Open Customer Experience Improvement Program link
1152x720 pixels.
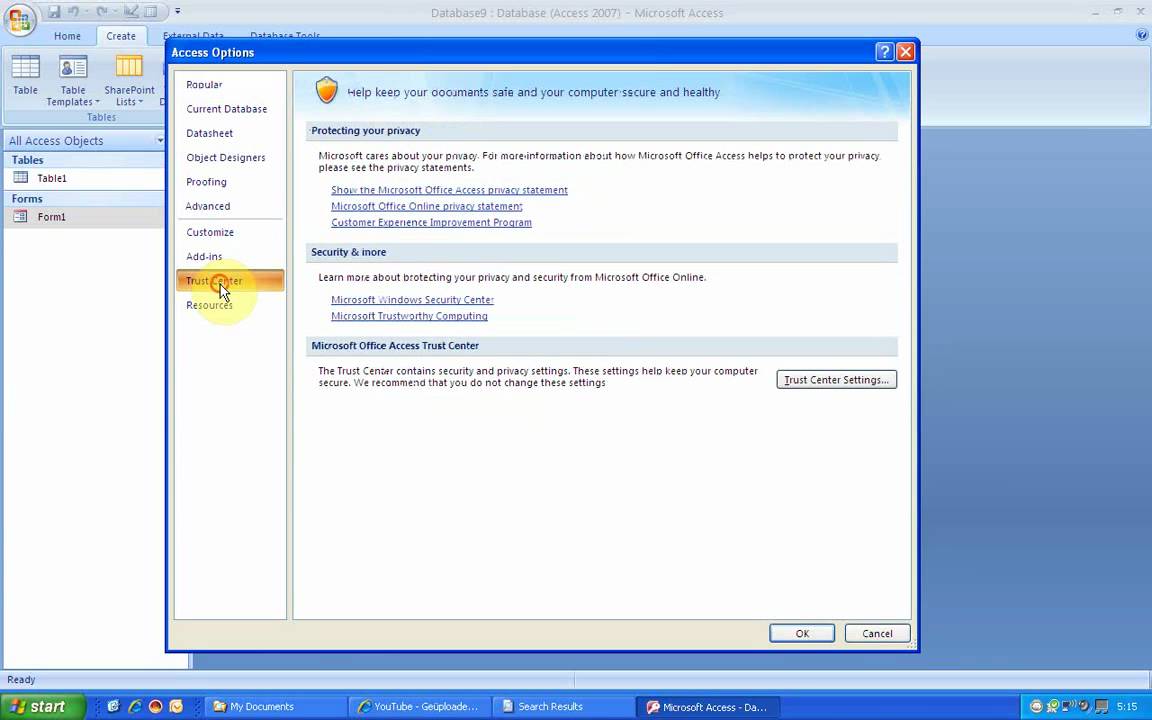tap(431, 223)
